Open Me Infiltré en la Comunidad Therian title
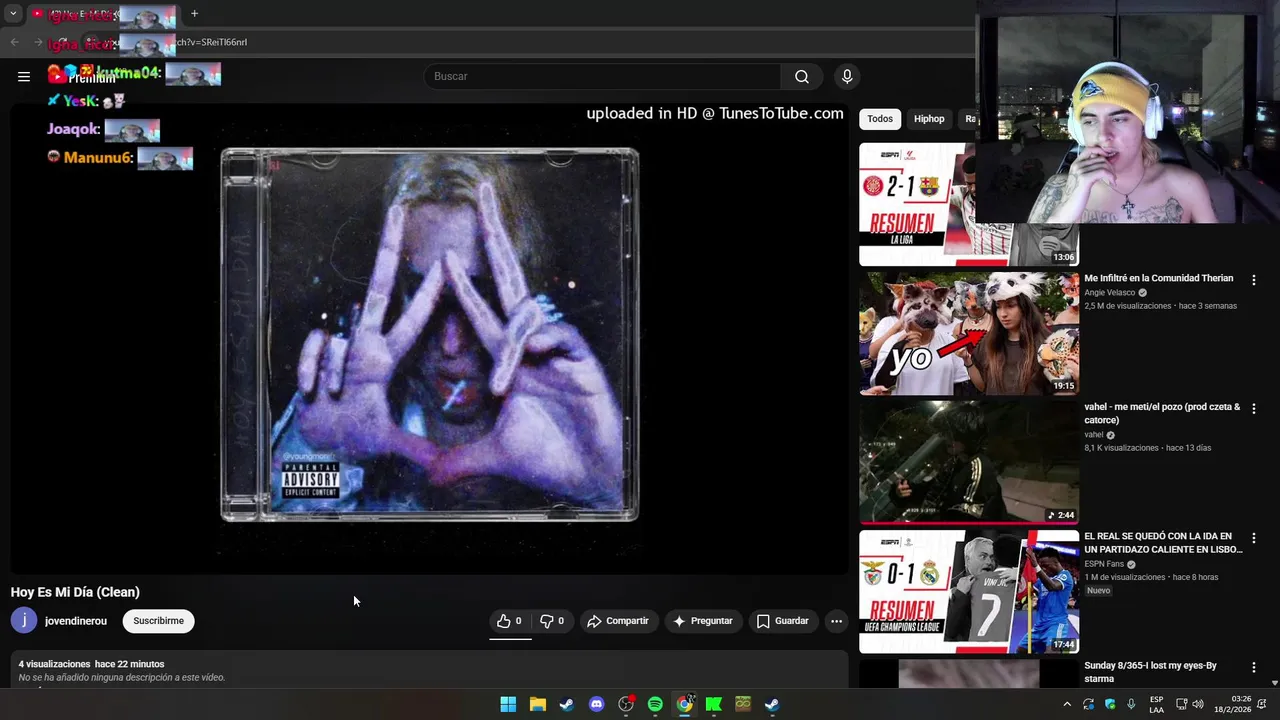 pyautogui.click(x=1159, y=278)
